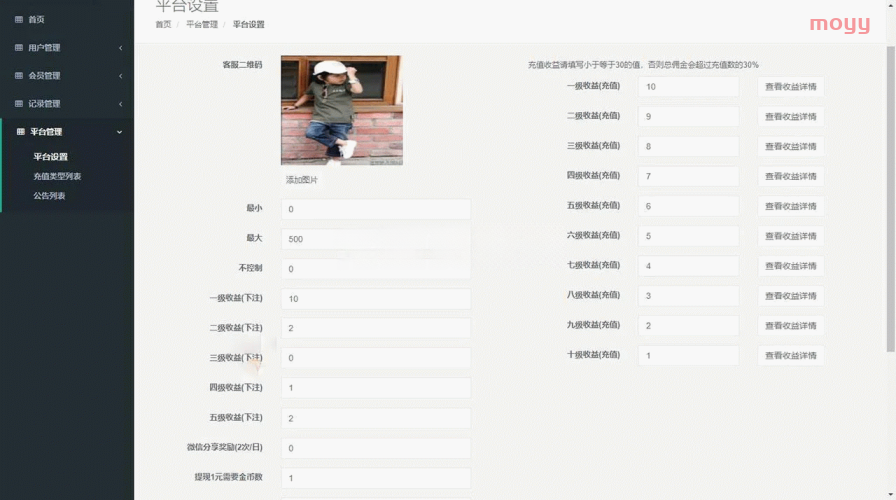Focus the 六级收益(充值) input field
Image resolution: width=896 pixels, height=500 pixels.
pyautogui.click(x=688, y=236)
